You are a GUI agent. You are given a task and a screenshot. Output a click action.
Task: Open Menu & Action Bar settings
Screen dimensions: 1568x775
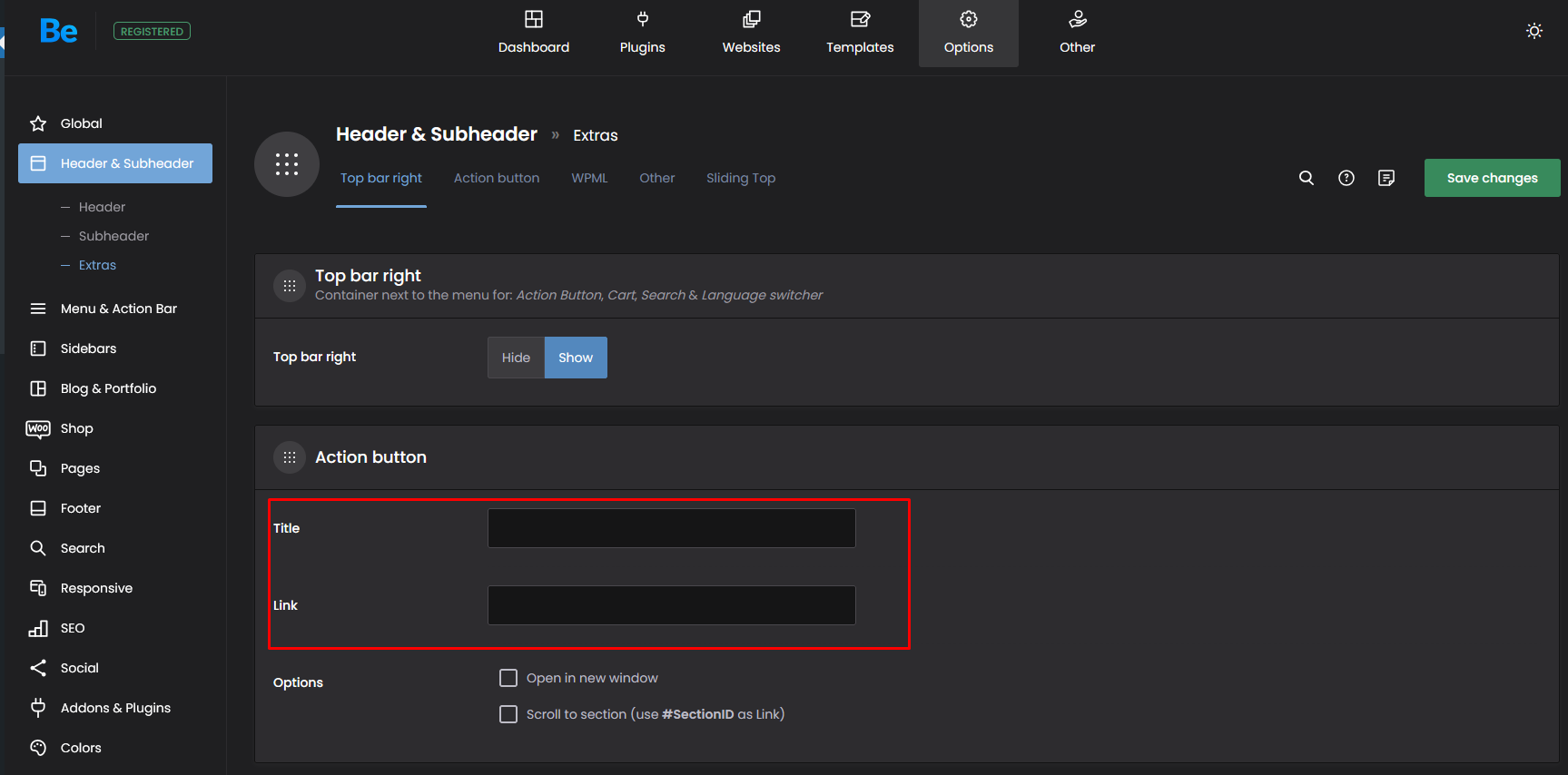coord(115,309)
